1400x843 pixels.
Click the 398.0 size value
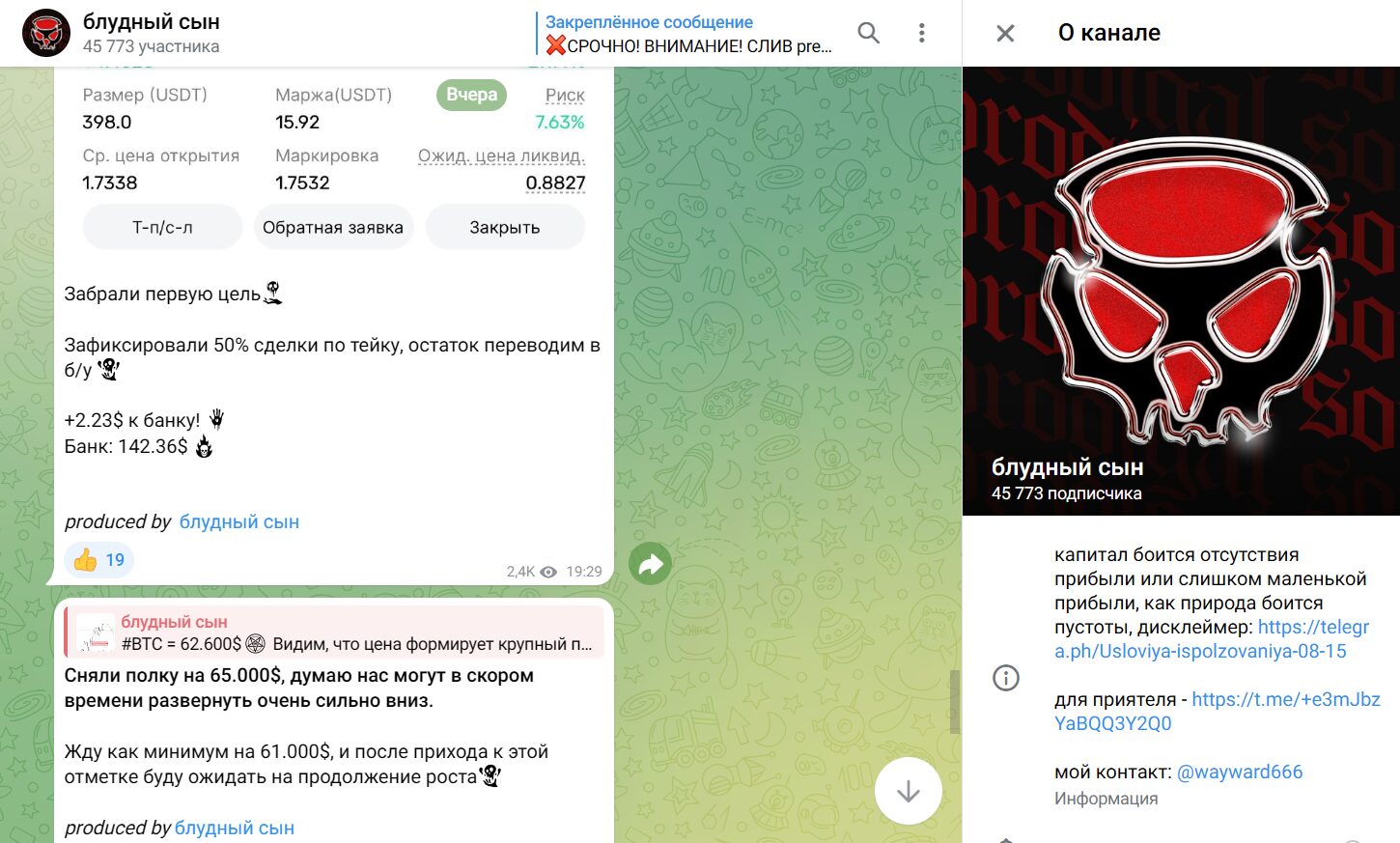click(107, 123)
